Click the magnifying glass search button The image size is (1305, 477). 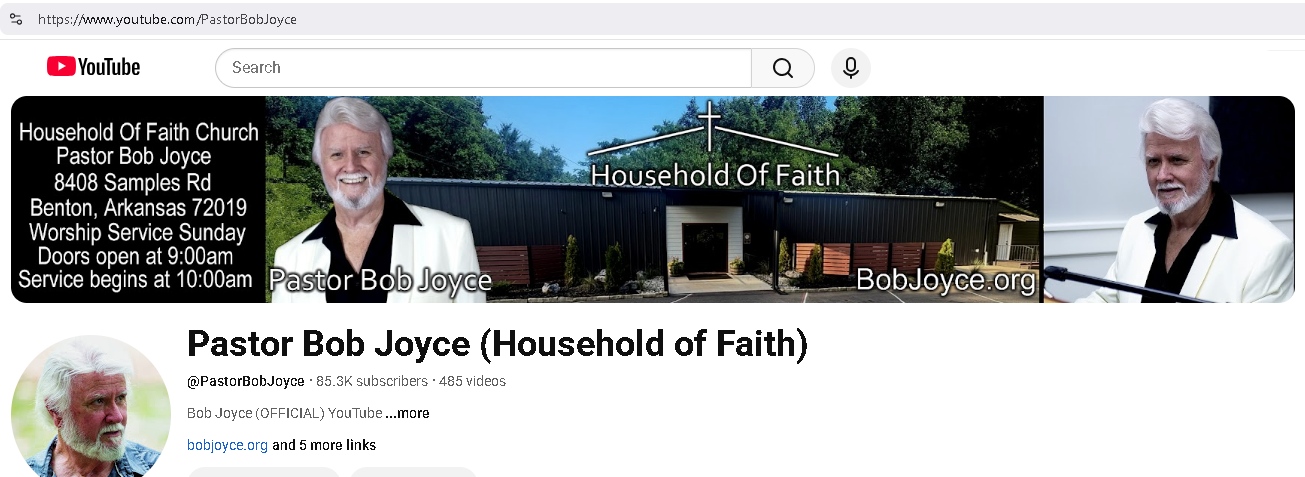(783, 68)
